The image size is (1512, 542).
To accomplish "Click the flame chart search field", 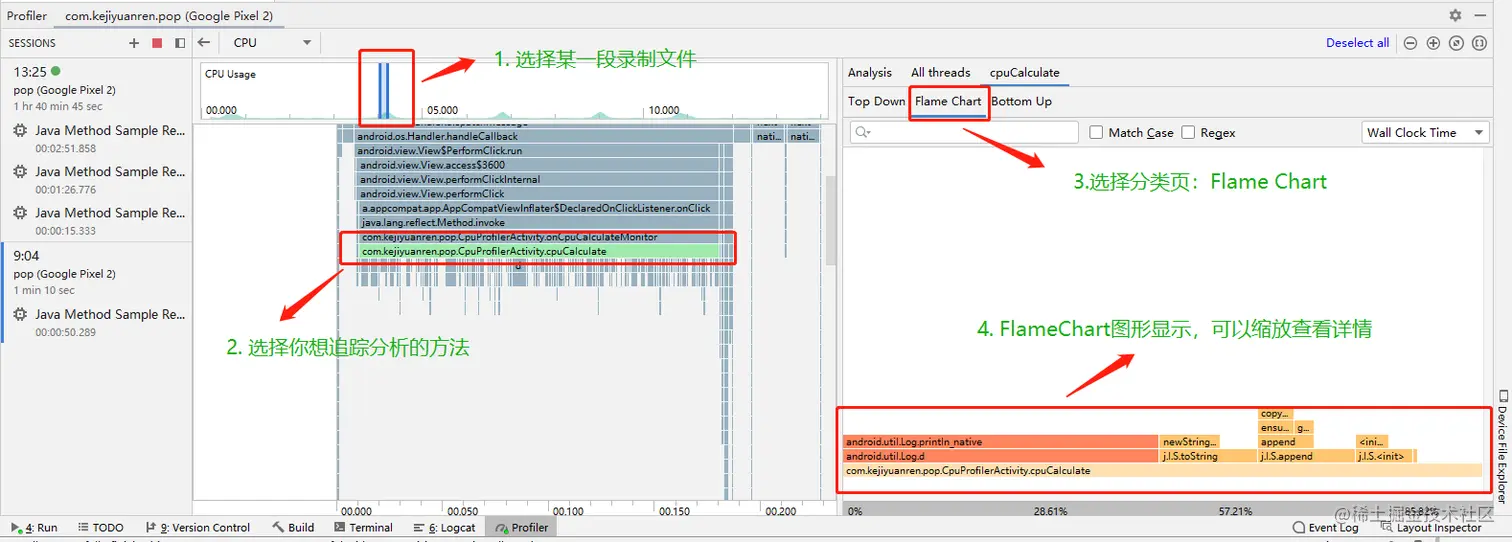I will [964, 132].
